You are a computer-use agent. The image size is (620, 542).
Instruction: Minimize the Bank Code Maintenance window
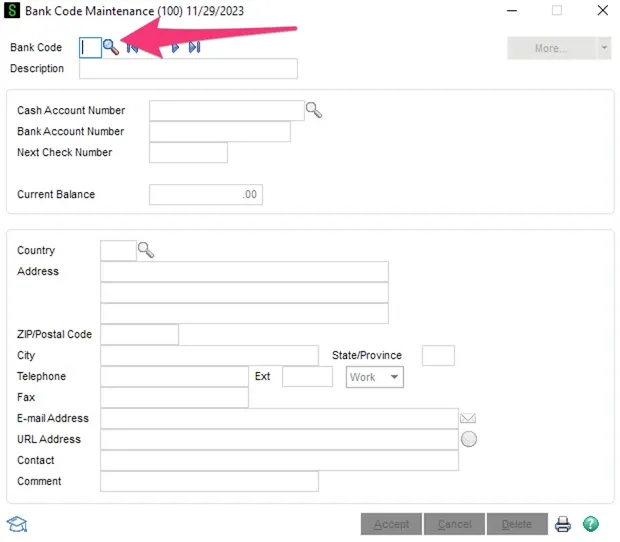point(512,11)
